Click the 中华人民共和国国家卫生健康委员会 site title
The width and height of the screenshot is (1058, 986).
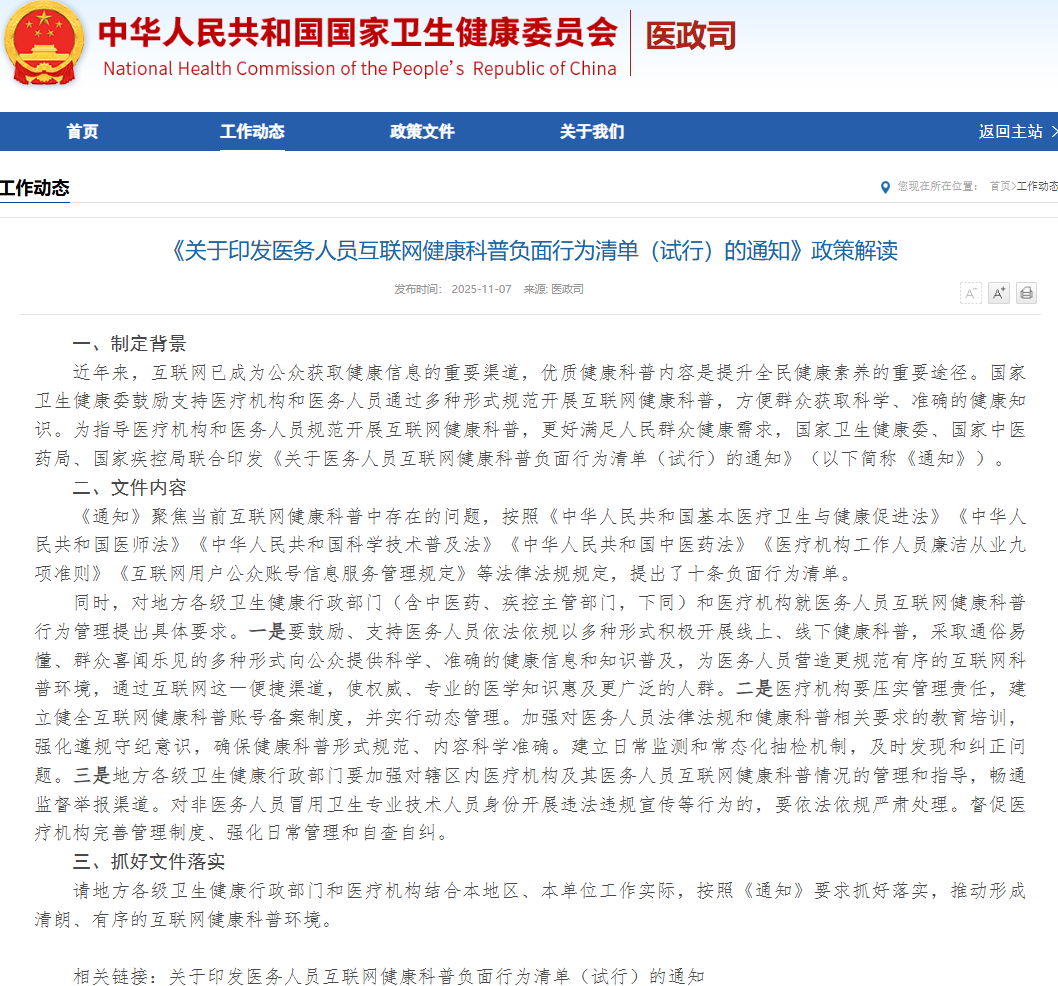[x=358, y=33]
